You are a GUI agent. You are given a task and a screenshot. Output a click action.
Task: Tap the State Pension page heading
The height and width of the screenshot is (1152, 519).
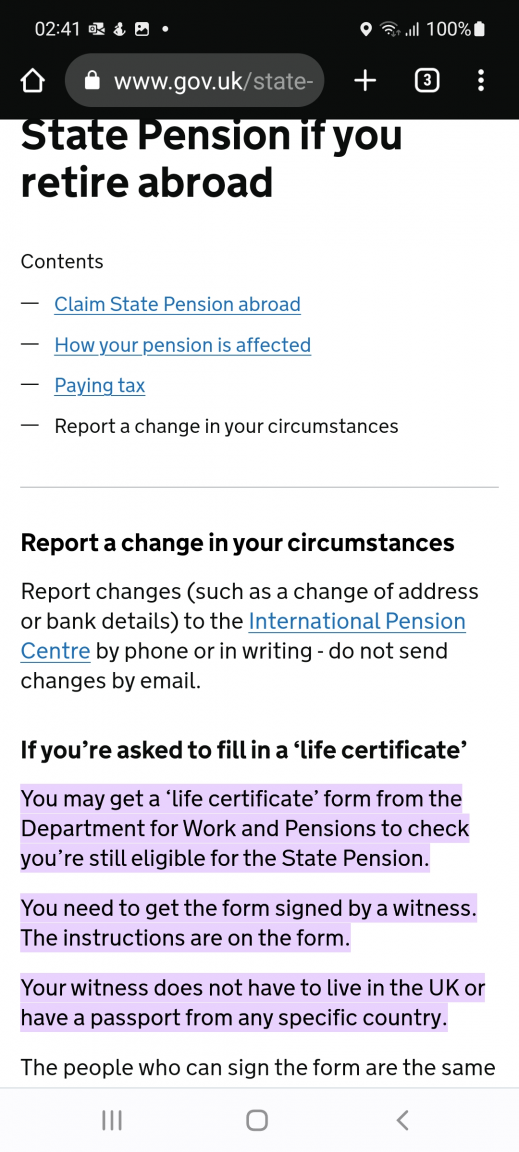coord(212,158)
